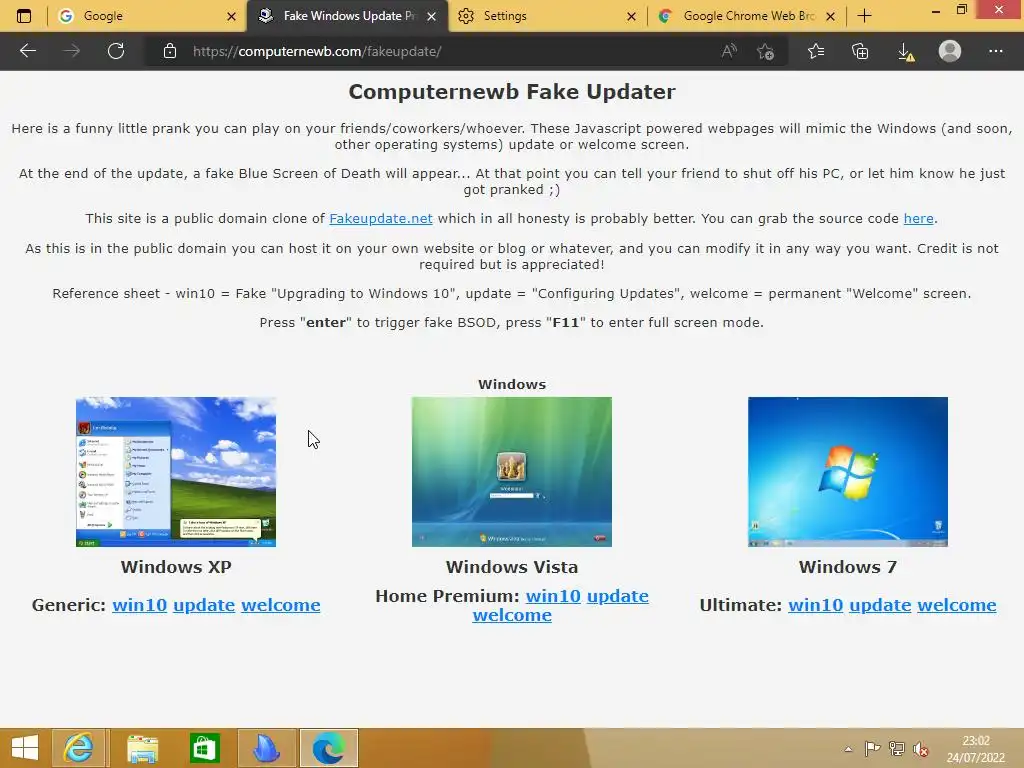Click the 'Windows XP' caption

[176, 567]
